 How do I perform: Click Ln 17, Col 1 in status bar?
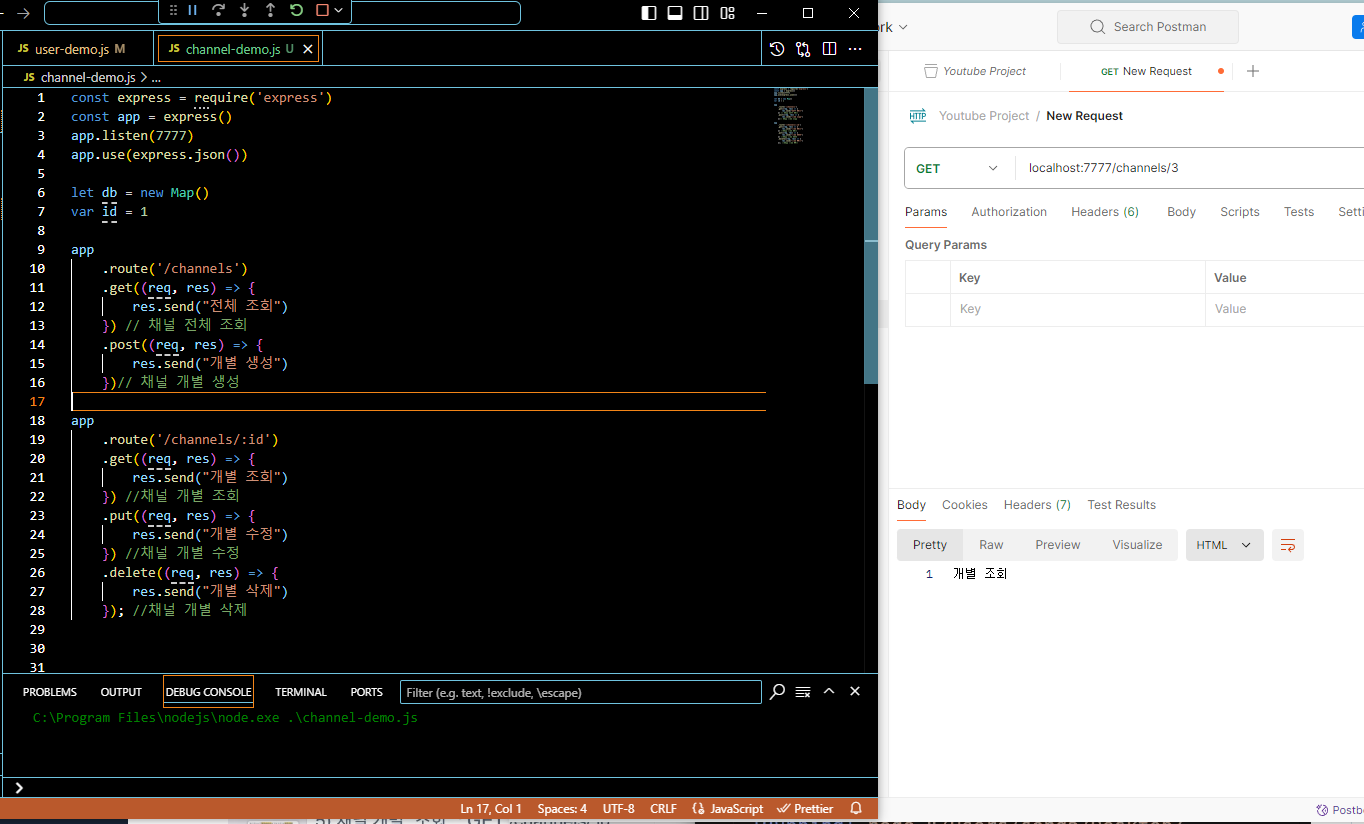(490, 808)
